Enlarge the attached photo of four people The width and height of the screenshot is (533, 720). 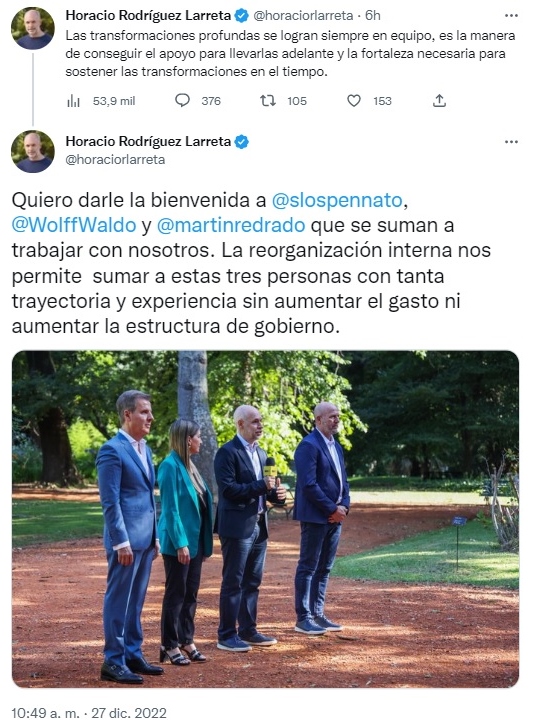[265, 519]
